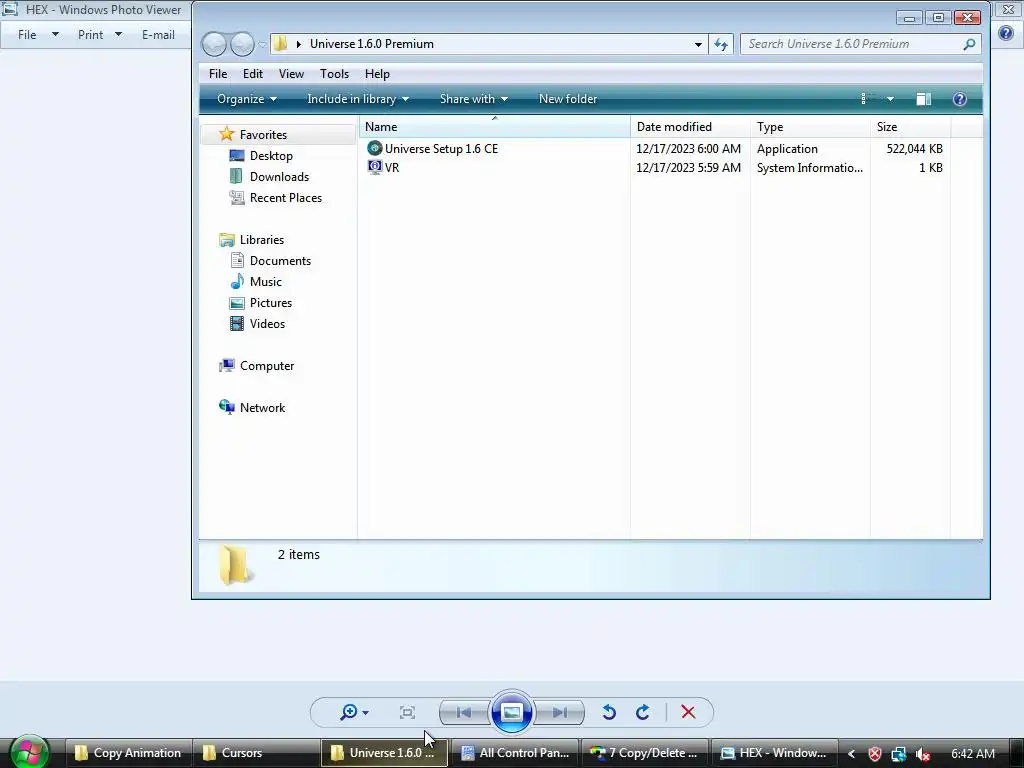This screenshot has height=768, width=1024.
Task: Open the recent pages dropdown beside Forward
Action: (262, 44)
